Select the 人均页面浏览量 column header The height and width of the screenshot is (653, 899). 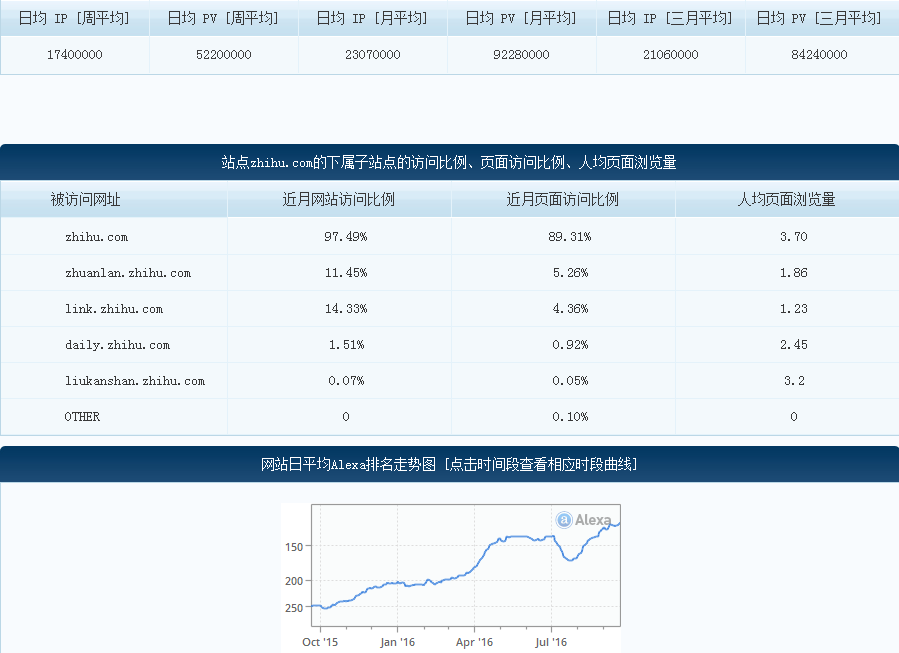coord(787,200)
